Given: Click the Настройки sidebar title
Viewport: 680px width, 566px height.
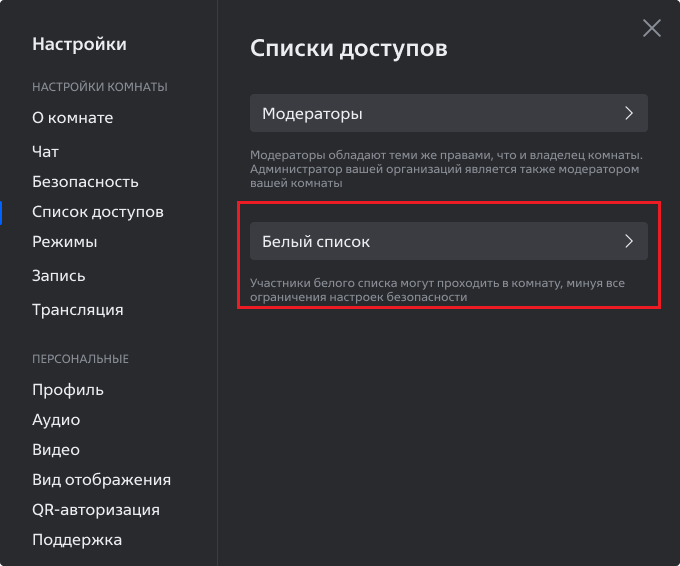Looking at the screenshot, I should point(79,44).
